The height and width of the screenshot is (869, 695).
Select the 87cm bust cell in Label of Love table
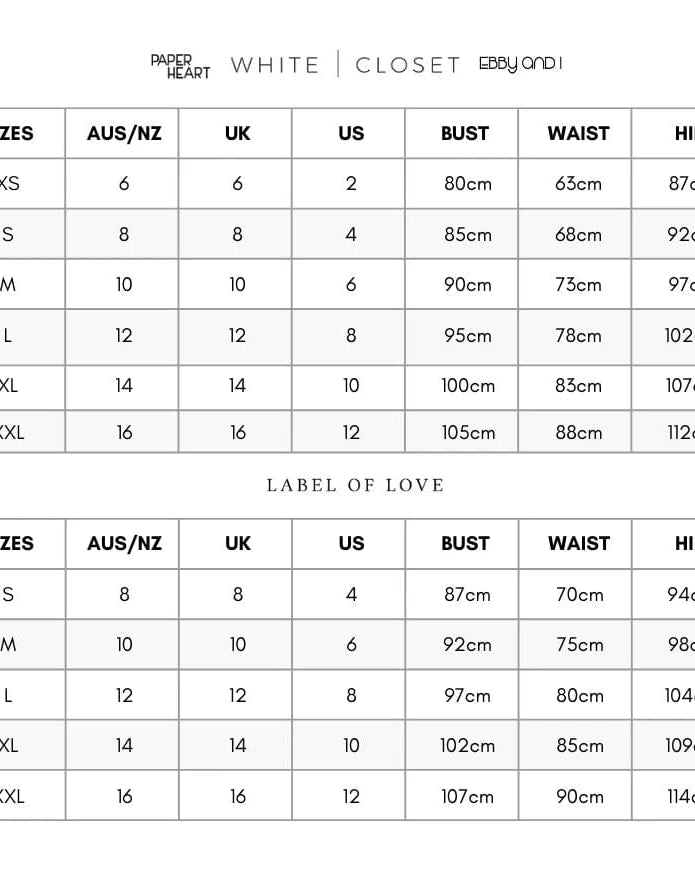pyautogui.click(x=468, y=594)
